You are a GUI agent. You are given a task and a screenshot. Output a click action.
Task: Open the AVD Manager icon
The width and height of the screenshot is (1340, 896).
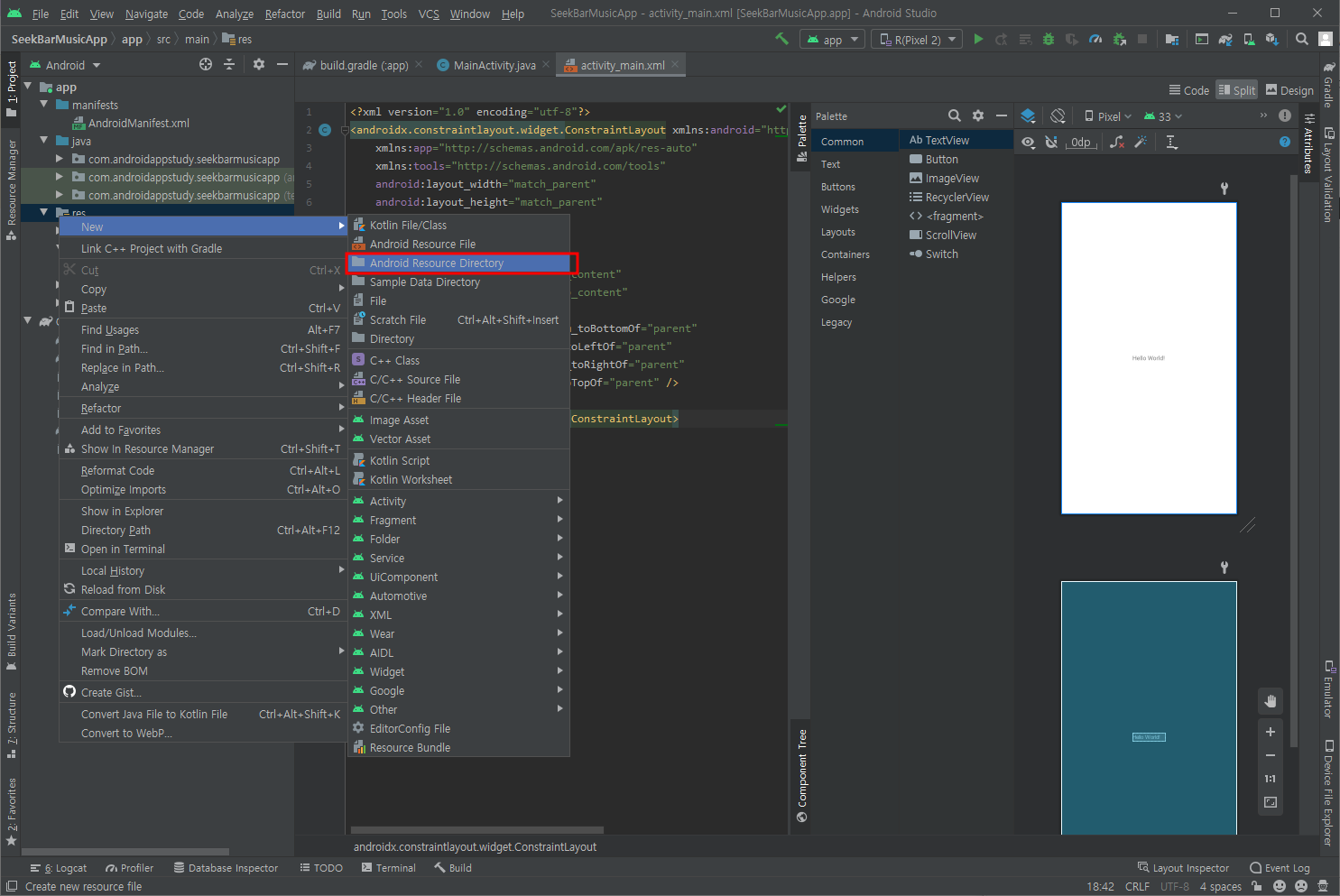click(x=1249, y=39)
